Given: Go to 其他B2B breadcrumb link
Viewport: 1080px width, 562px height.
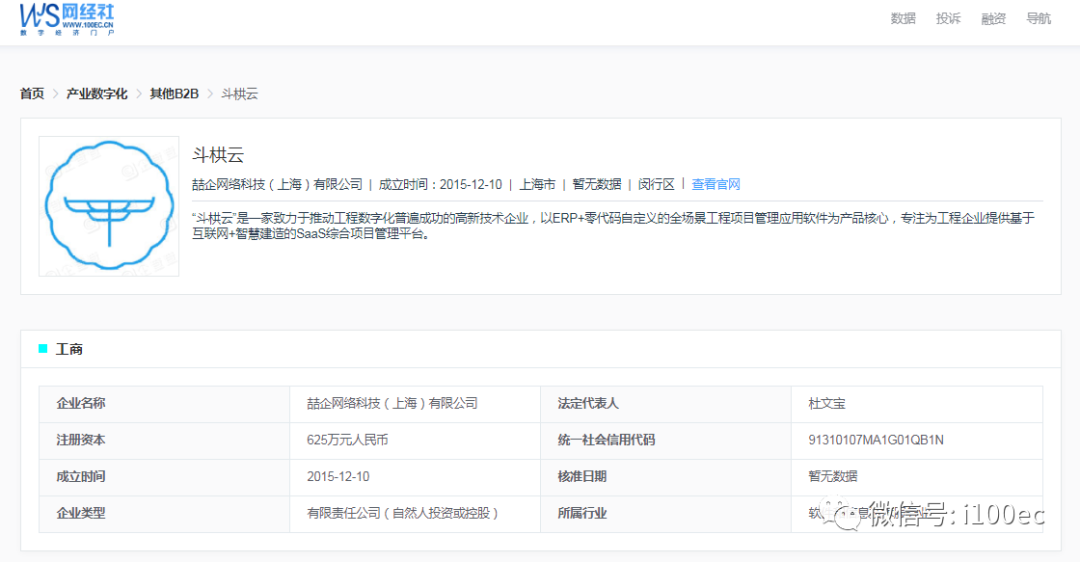Looking at the screenshot, I should tap(174, 94).
